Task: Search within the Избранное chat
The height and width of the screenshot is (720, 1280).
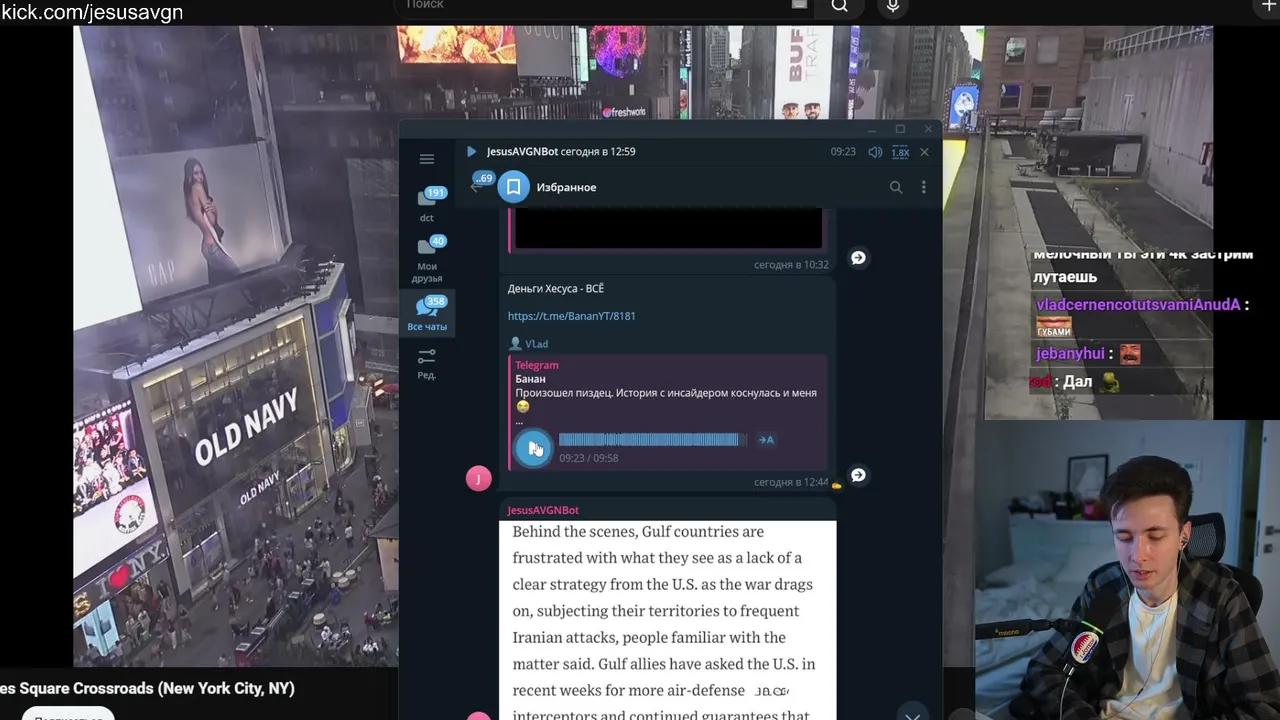Action: [896, 187]
